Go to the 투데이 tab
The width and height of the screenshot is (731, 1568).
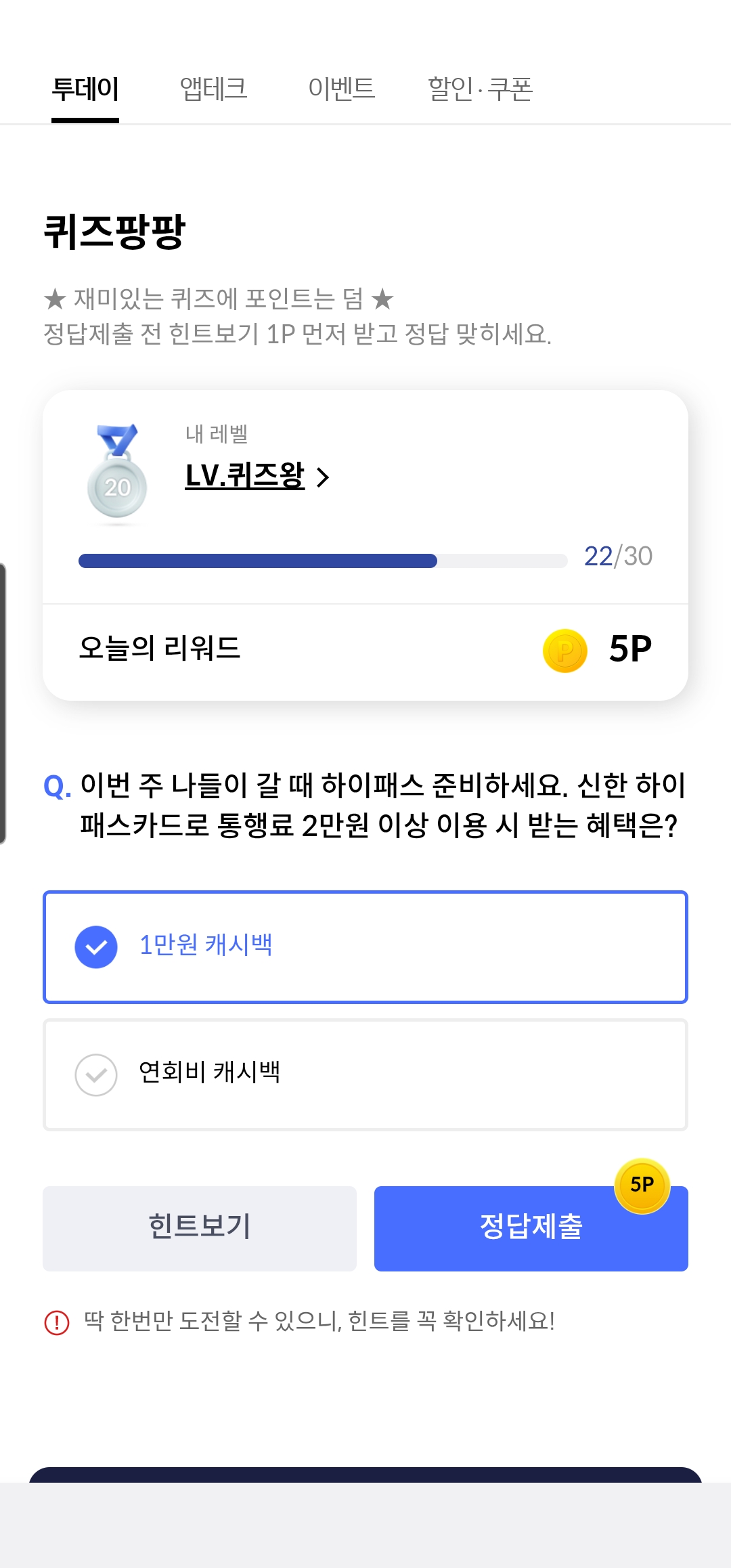[x=85, y=89]
